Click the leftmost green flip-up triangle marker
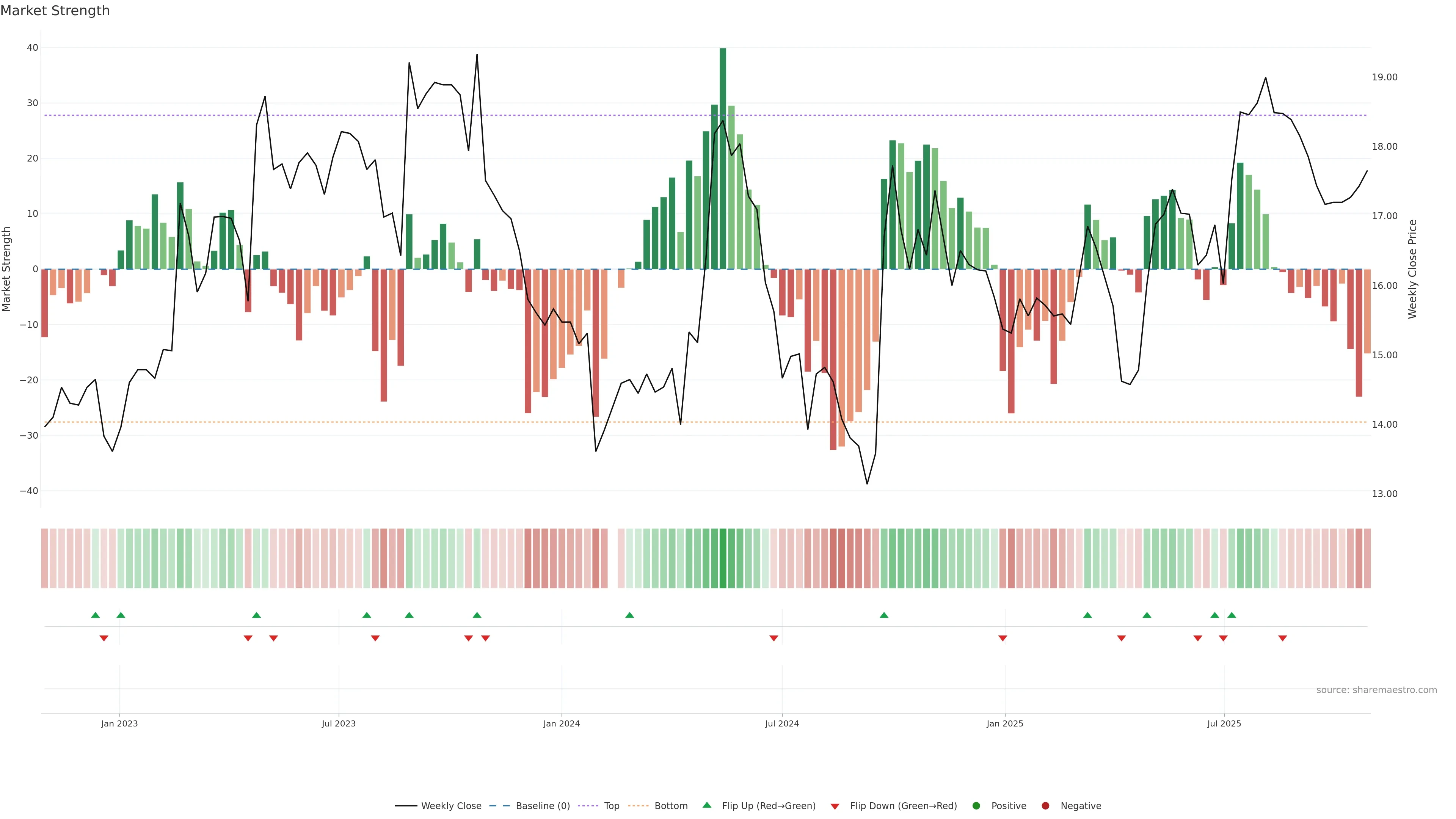This screenshot has height=819, width=1456. (x=96, y=615)
